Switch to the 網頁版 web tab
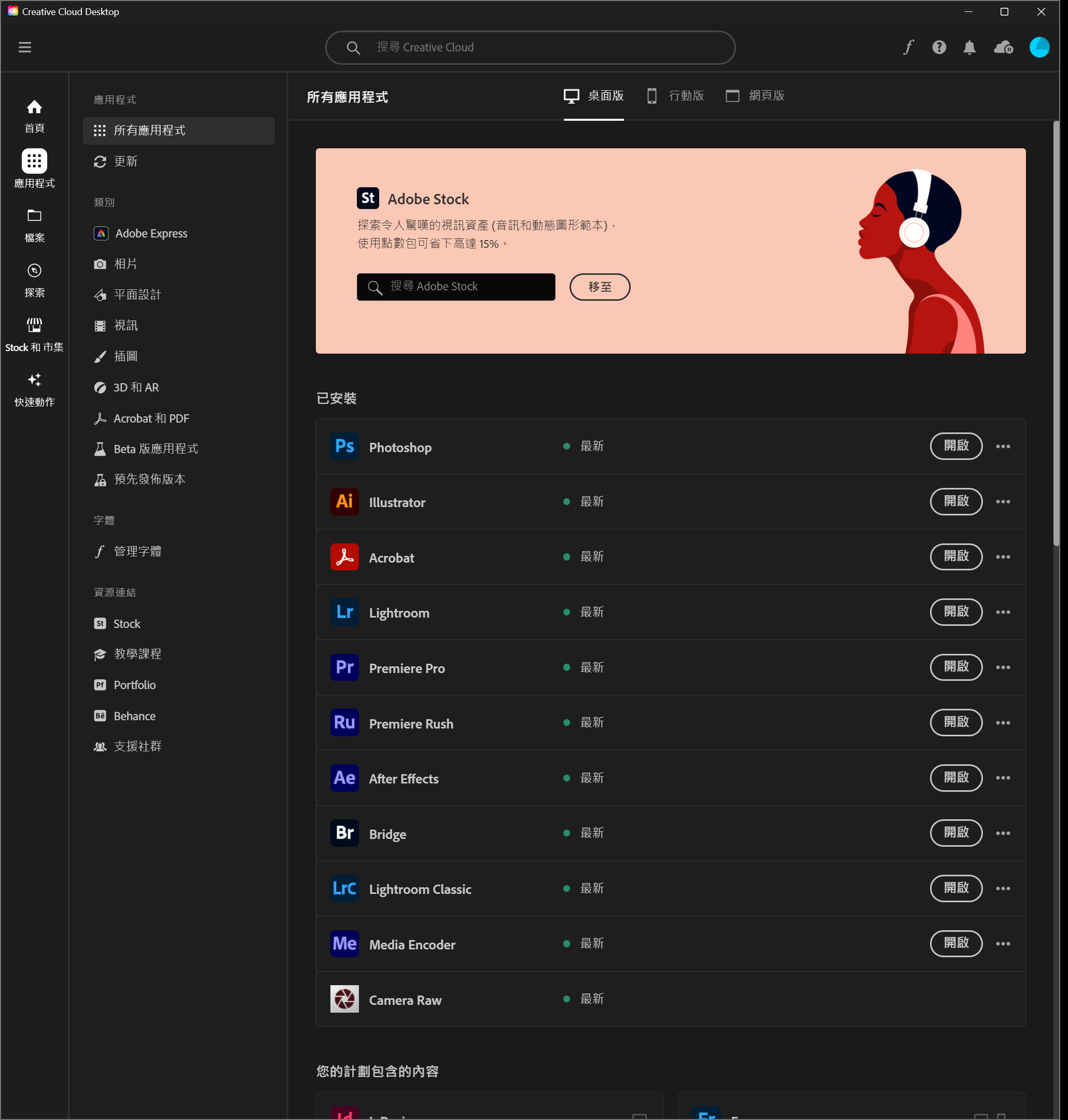This screenshot has height=1120, width=1068. pyautogui.click(x=755, y=95)
